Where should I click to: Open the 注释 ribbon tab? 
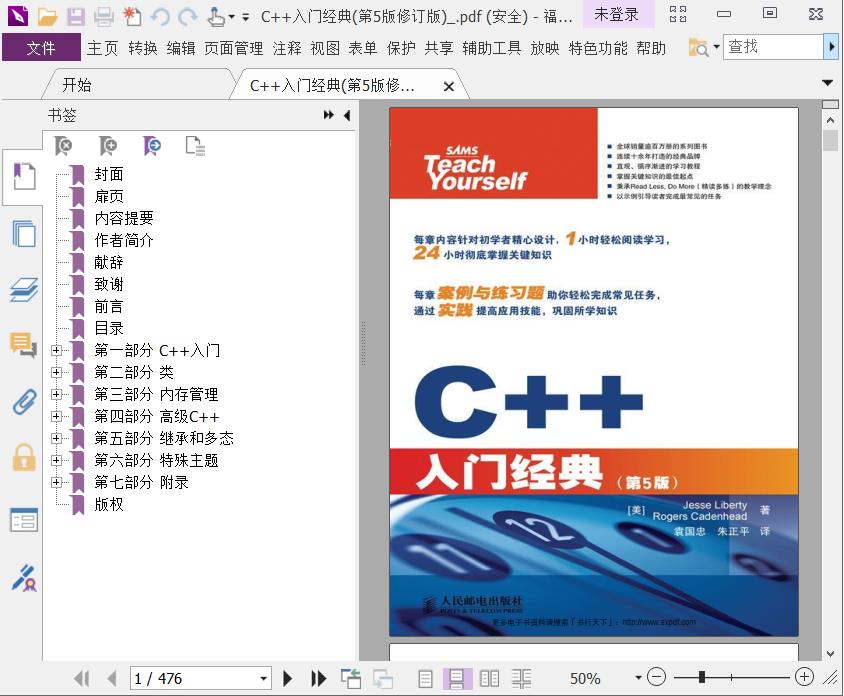point(287,48)
